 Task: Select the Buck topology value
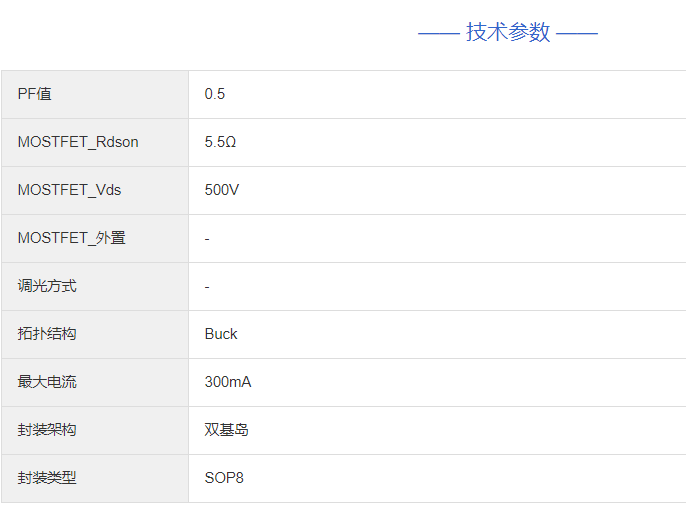(221, 334)
